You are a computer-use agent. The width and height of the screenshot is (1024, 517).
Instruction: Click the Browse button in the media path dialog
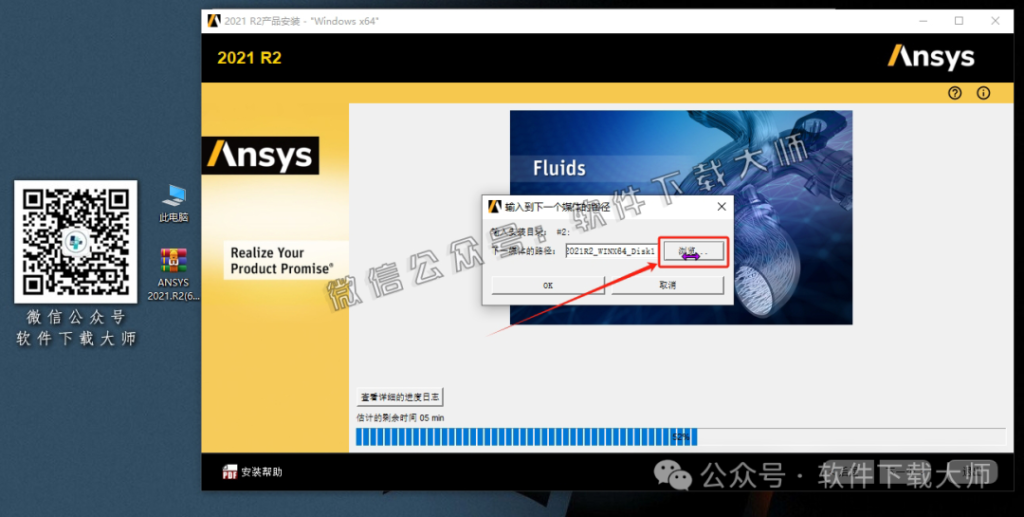tap(694, 251)
